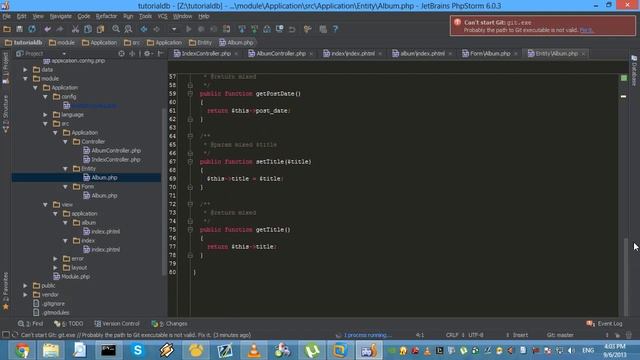Click the Revert toolbar icon

[292, 29]
